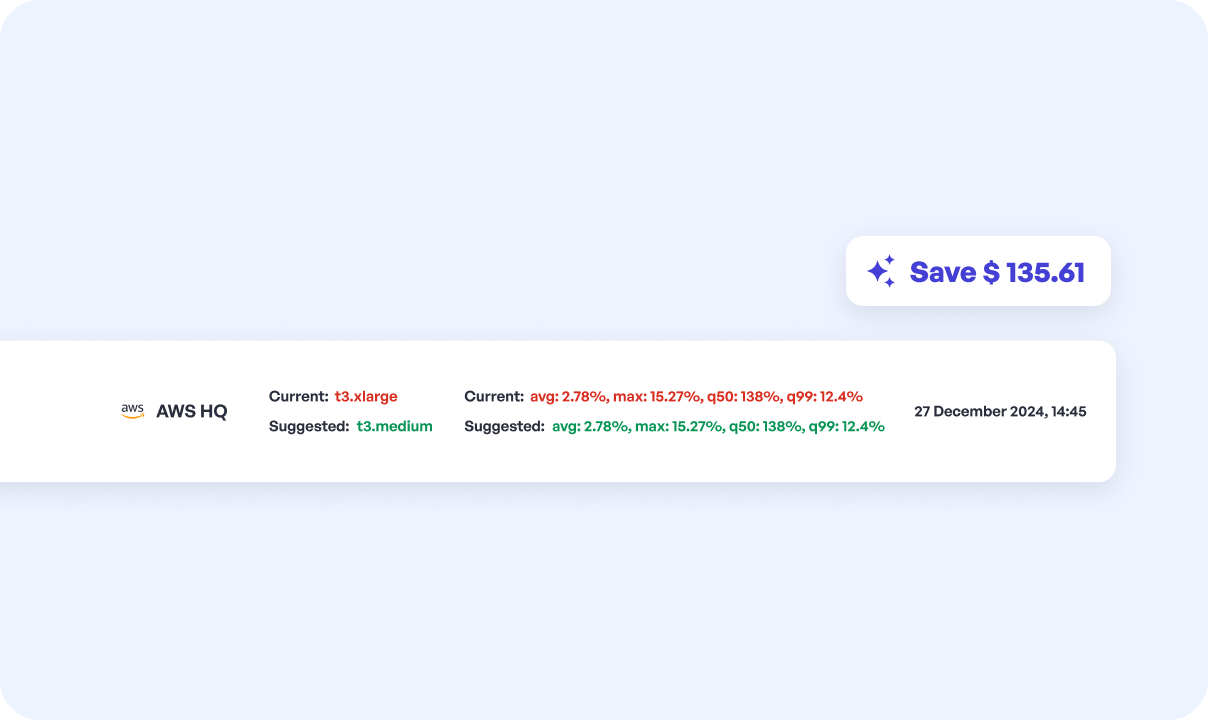This screenshot has width=1208, height=720.
Task: Click the AWS logo icon
Action: tap(132, 411)
